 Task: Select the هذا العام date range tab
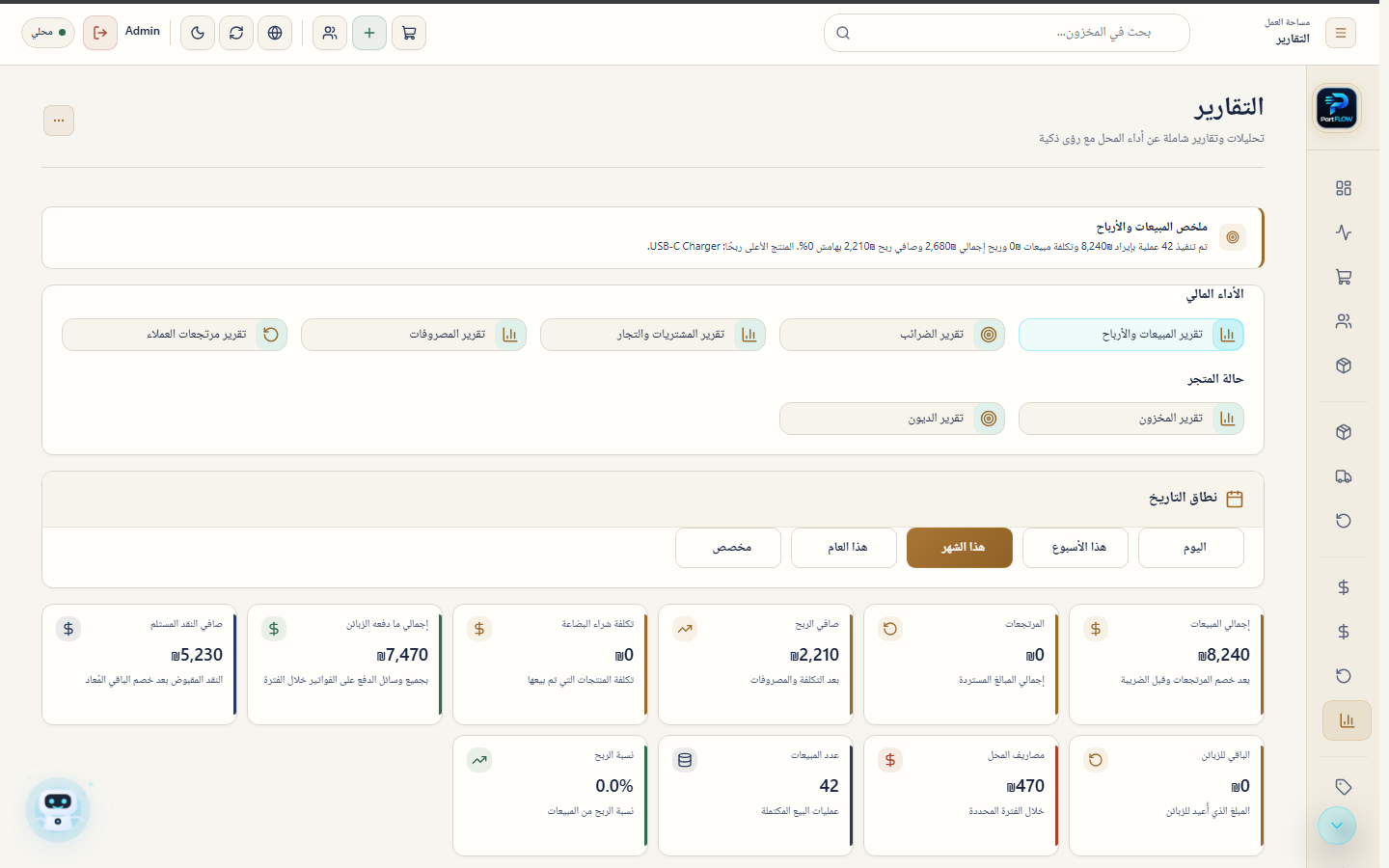point(844,548)
